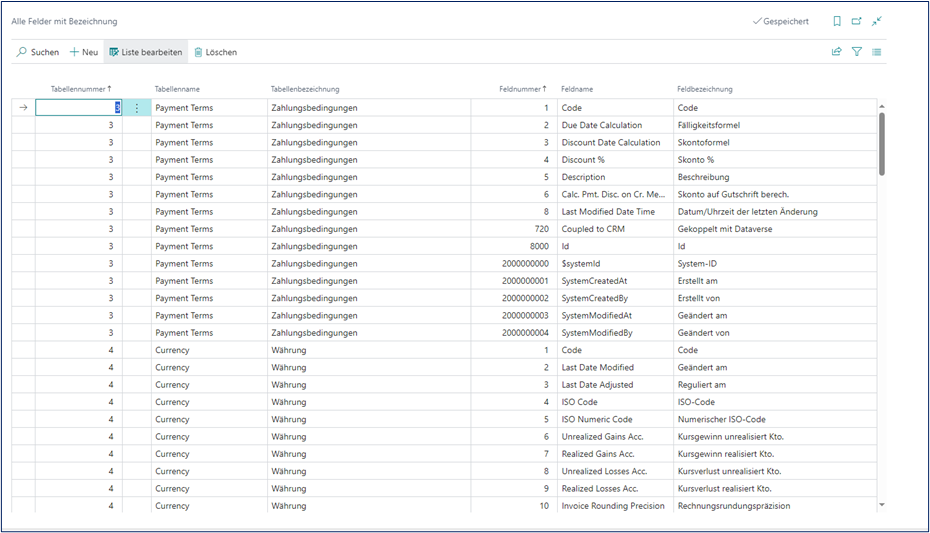930x533 pixels.
Task: Select the first row Tabellennummer input field
Action: click(79, 108)
